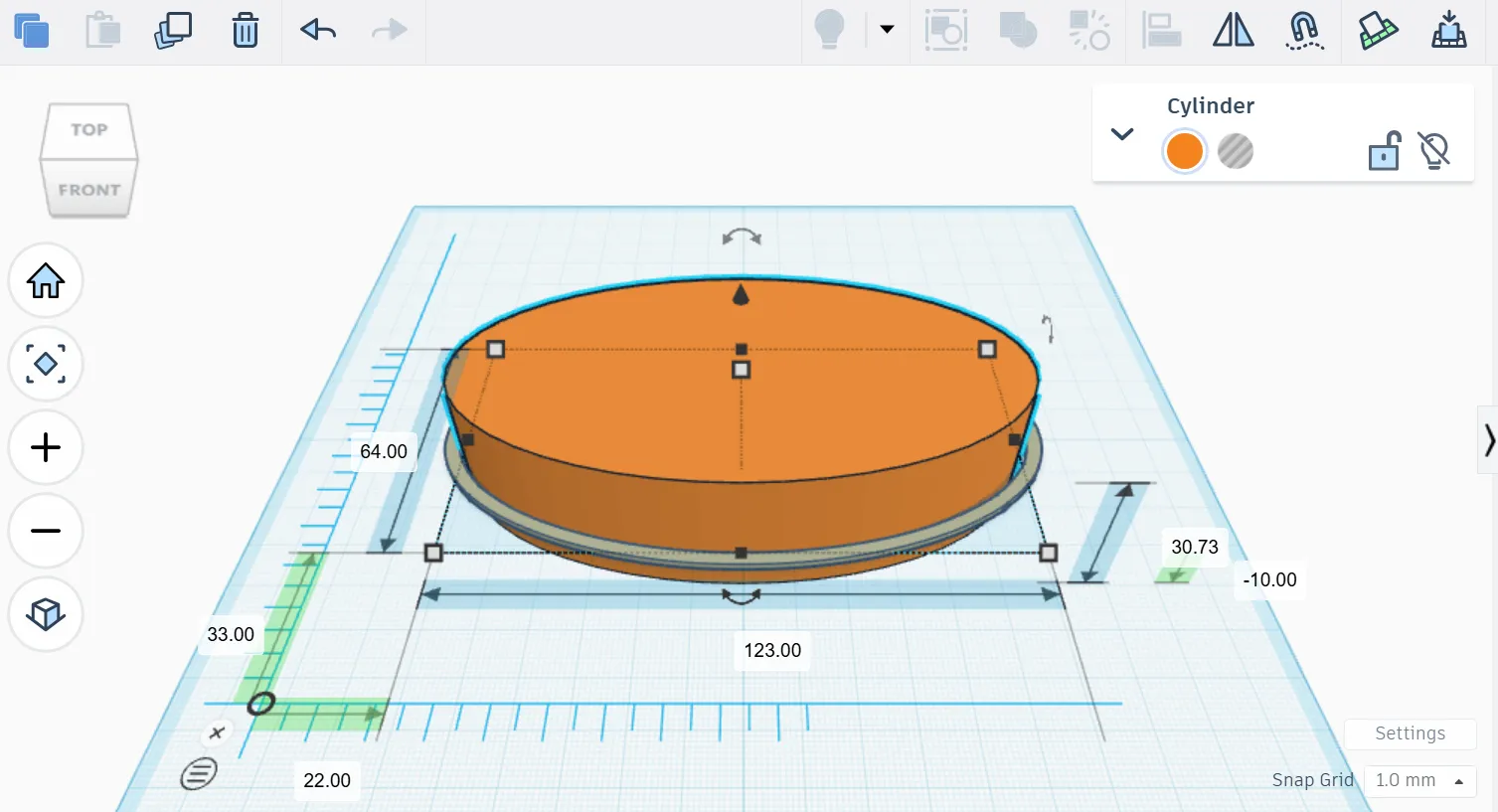This screenshot has width=1498, height=812.
Task: Click the Duplicate and repeat icon
Action: click(173, 31)
